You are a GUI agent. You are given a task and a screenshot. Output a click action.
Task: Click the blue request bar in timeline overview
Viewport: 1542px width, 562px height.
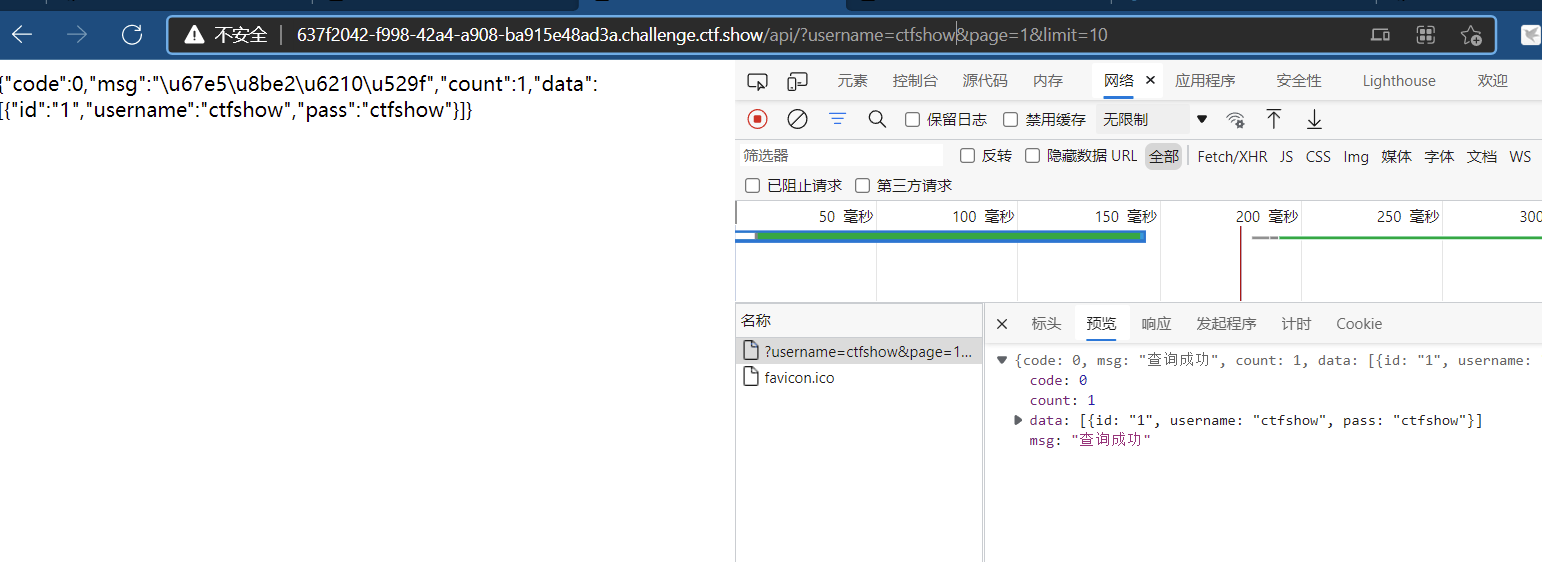tap(940, 236)
